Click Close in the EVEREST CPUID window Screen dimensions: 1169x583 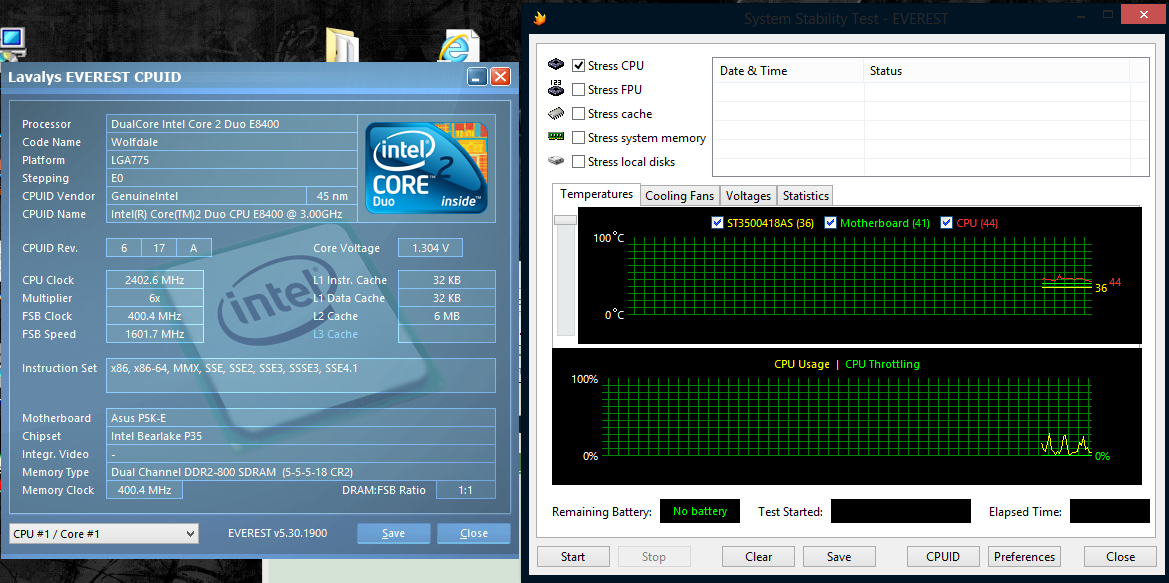[473, 533]
